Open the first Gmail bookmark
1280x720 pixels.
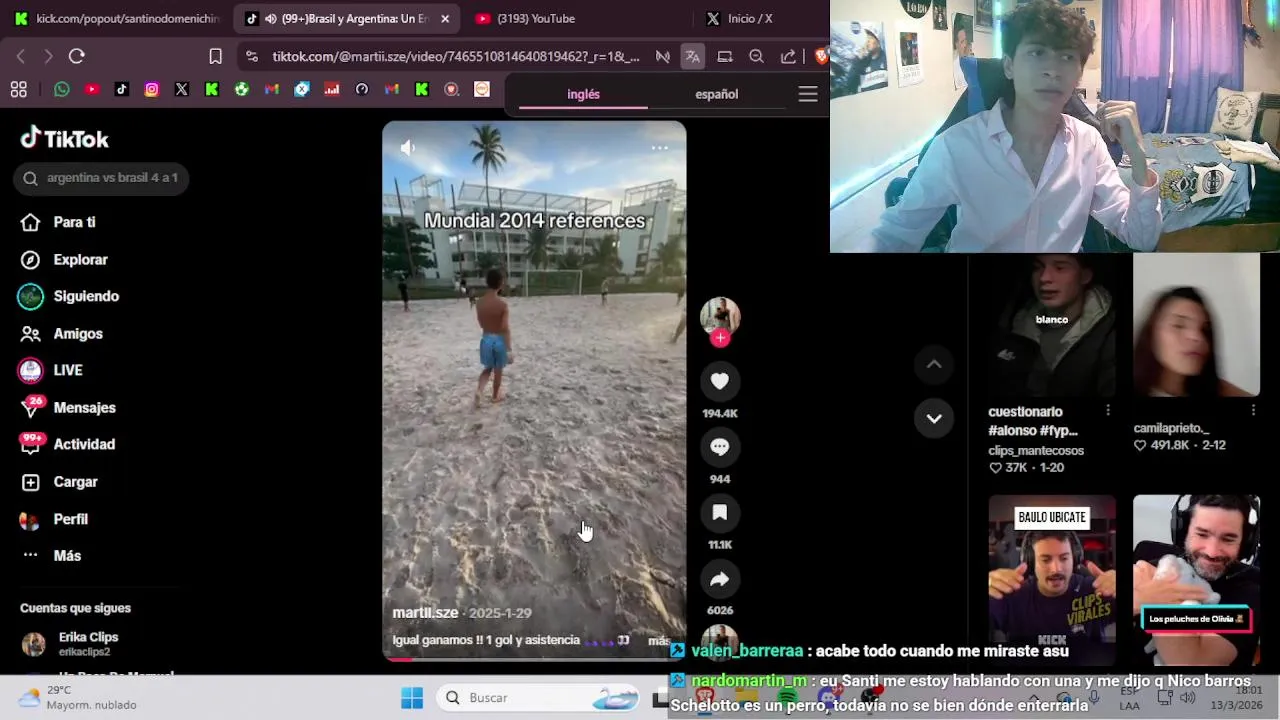click(x=272, y=90)
